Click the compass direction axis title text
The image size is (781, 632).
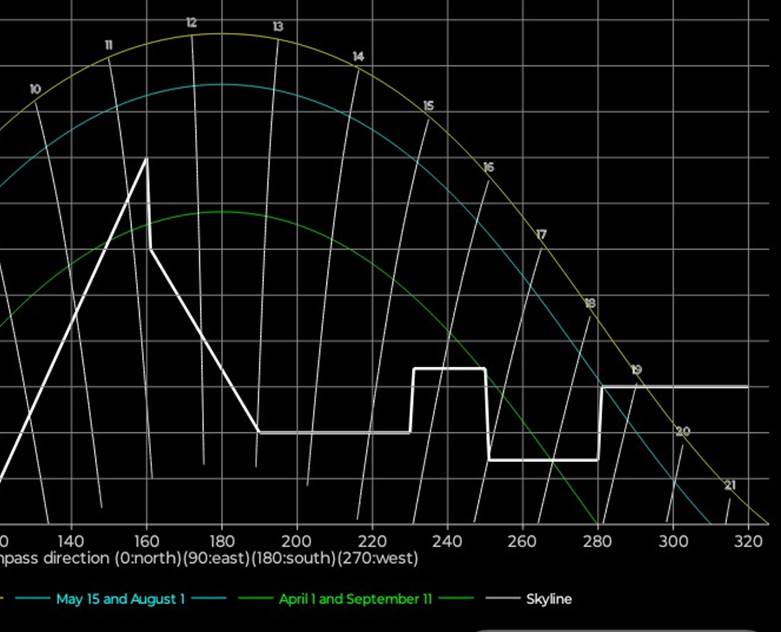point(209,557)
